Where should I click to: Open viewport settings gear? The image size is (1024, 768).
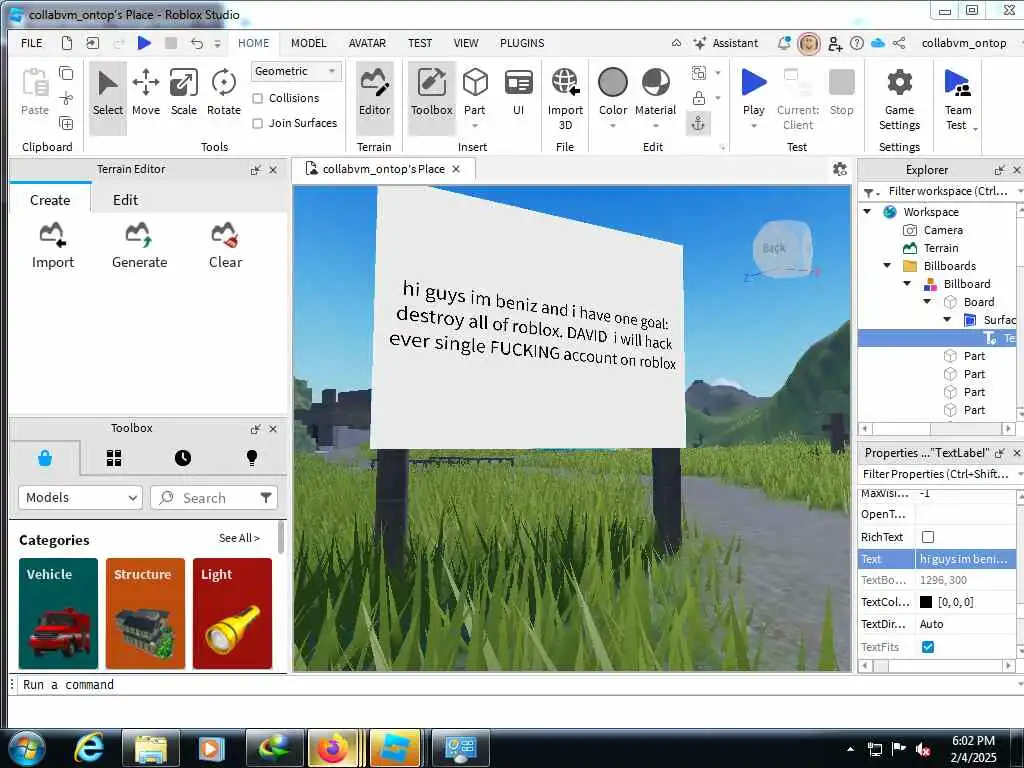[x=840, y=169]
